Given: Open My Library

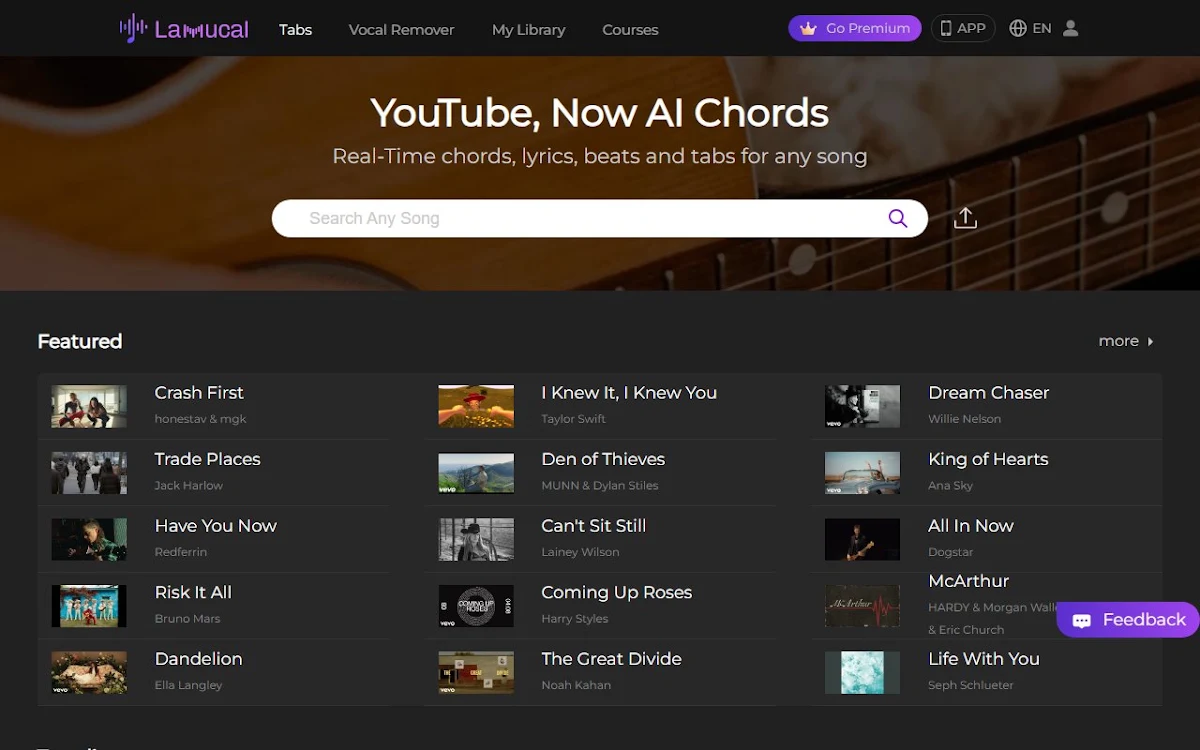Looking at the screenshot, I should [x=528, y=29].
